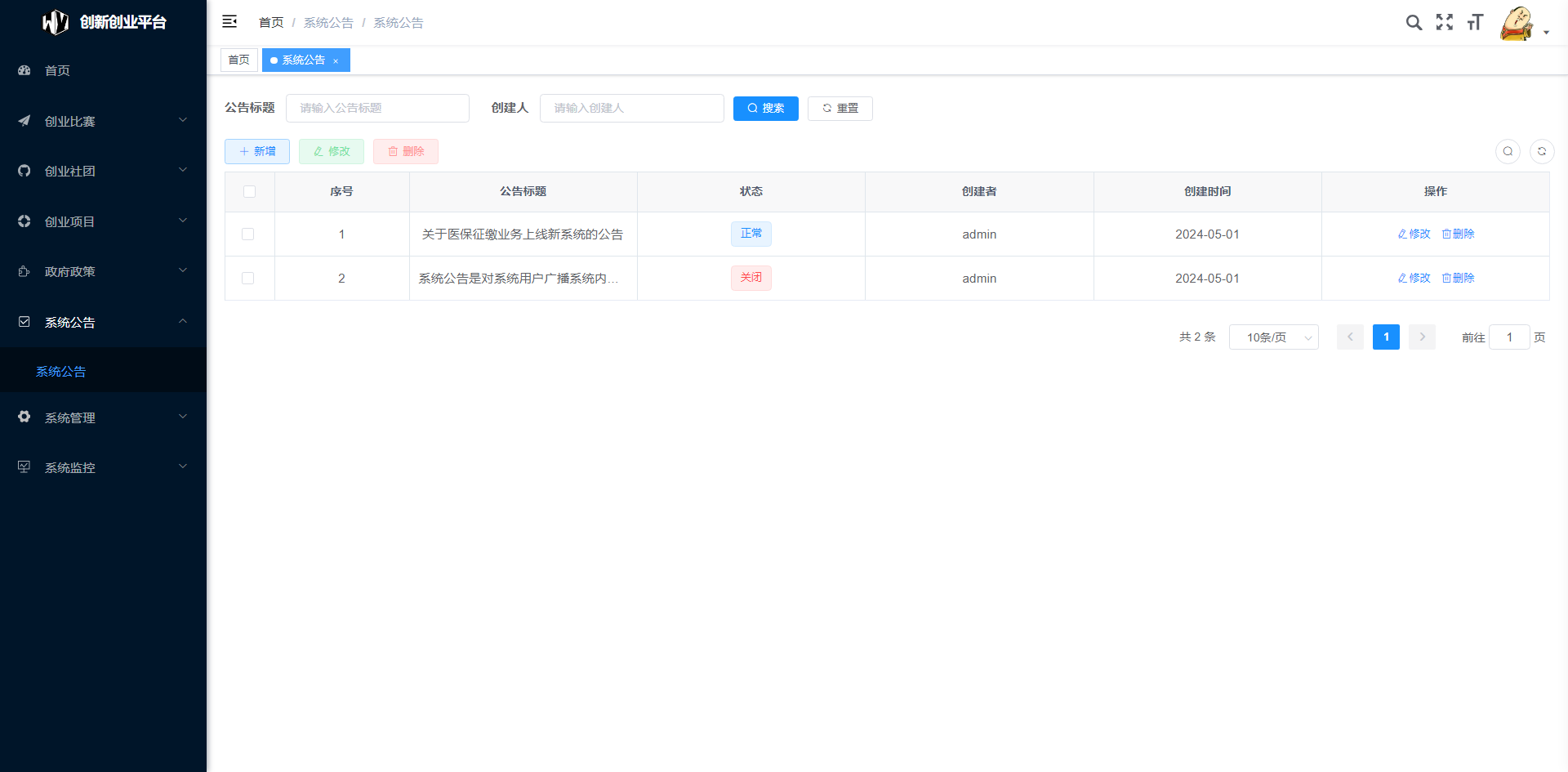Click 修改 for row 1 announcement
Screen dimensions: 1568x772
(x=1414, y=234)
